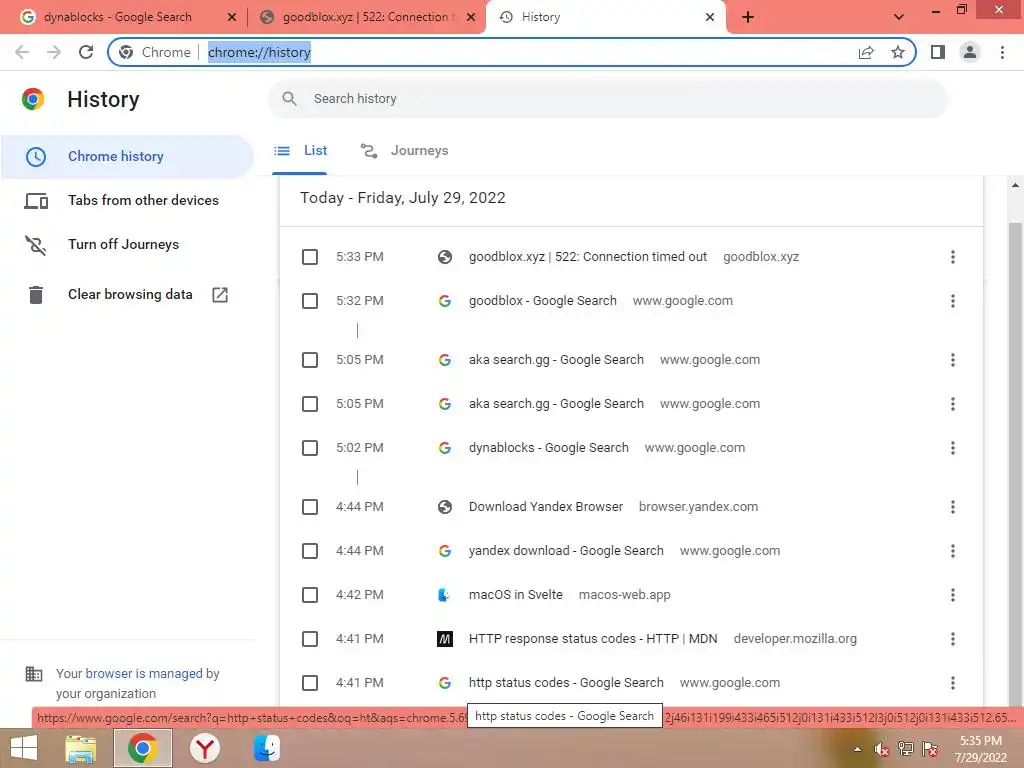
Task: Click the scrollbar up arrow
Action: click(1015, 185)
